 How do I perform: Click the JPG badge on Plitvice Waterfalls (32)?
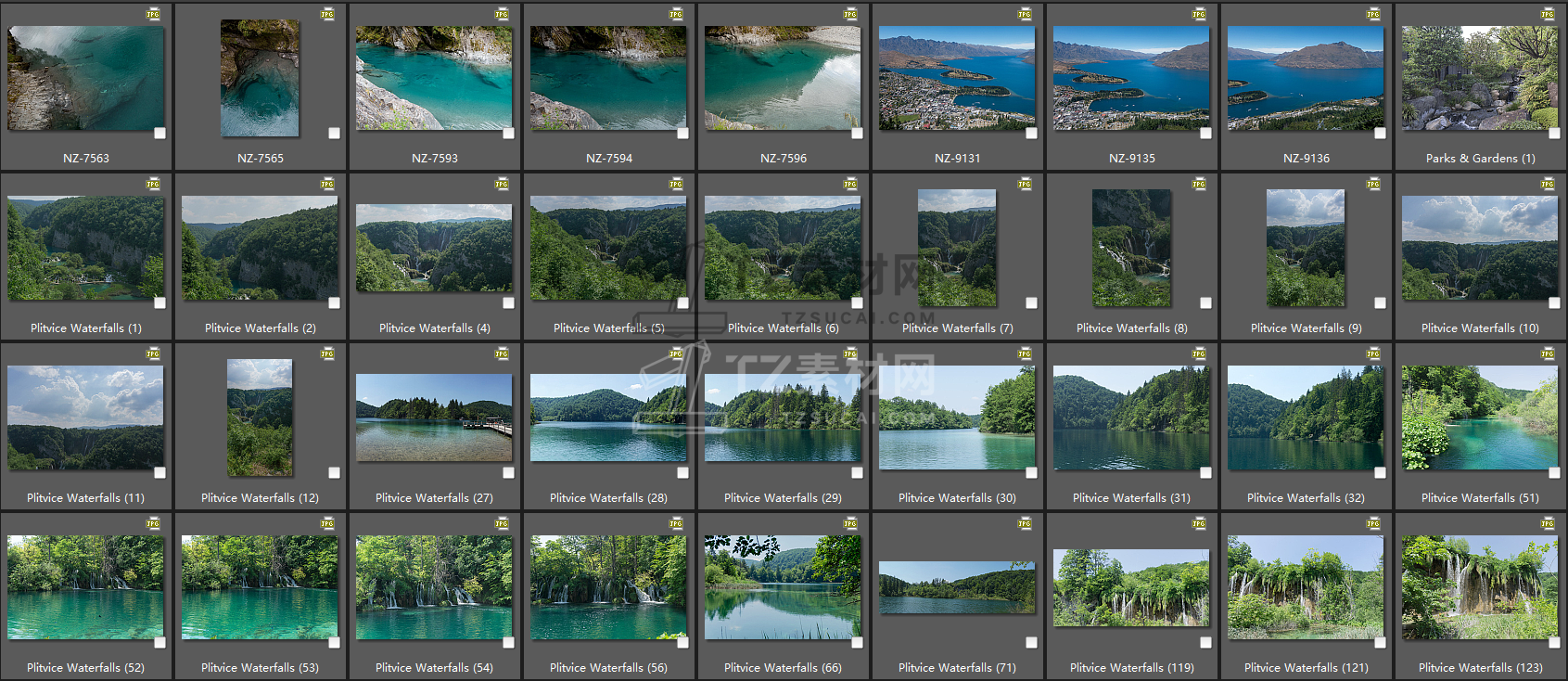click(x=1373, y=353)
